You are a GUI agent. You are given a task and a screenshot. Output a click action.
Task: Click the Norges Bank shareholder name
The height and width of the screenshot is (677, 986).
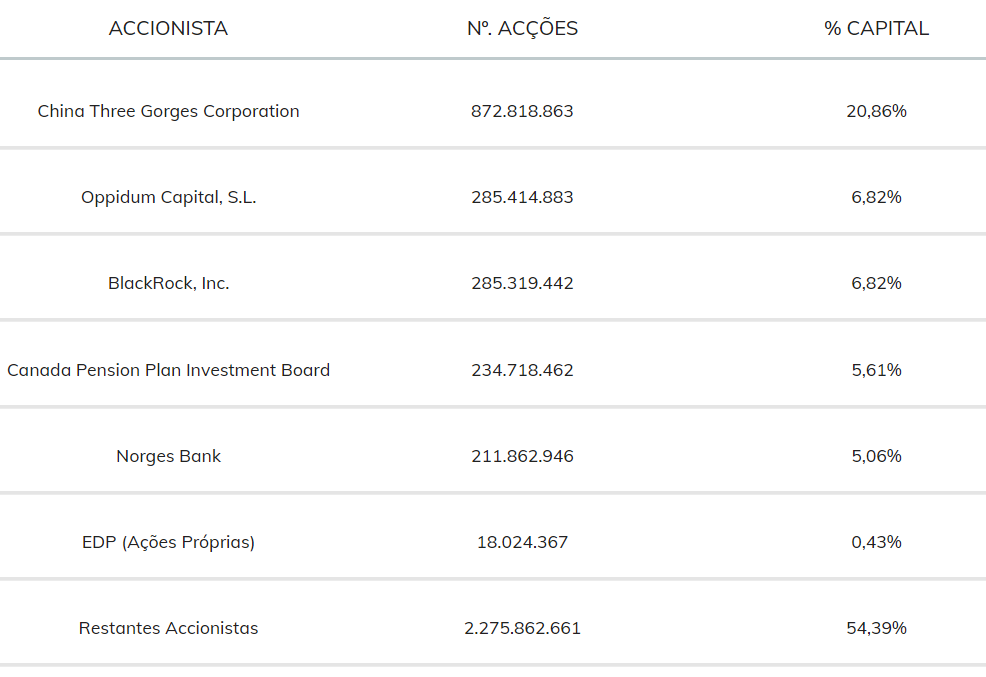coord(168,456)
